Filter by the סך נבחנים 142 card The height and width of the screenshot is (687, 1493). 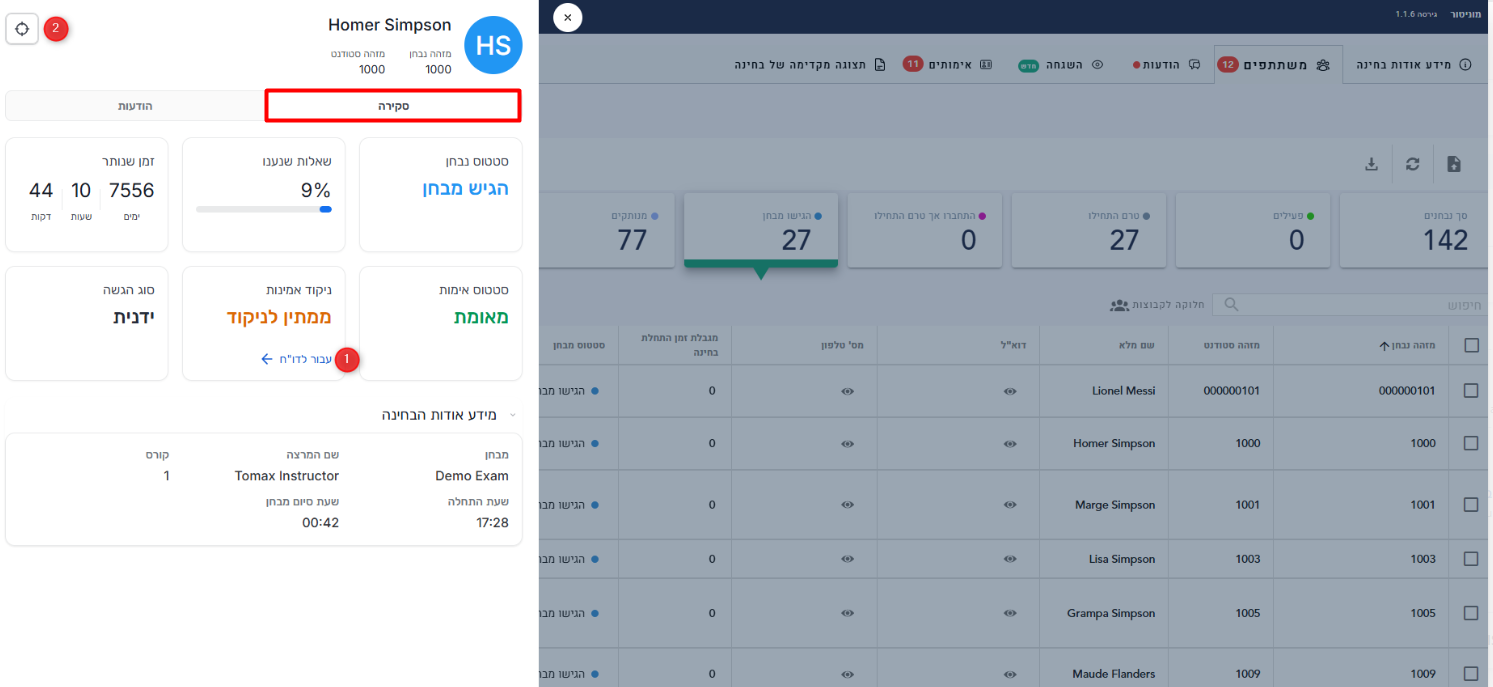point(1414,230)
